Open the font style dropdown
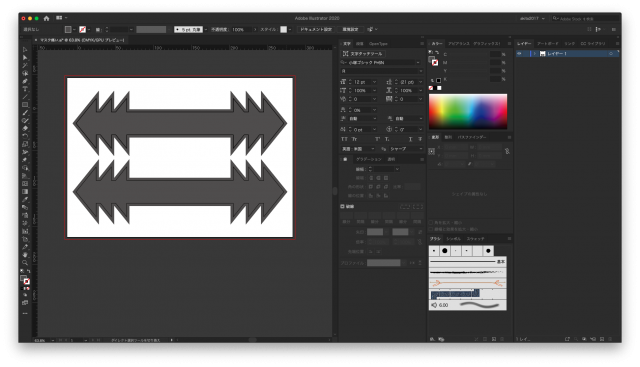640x367 pixels. pyautogui.click(x=421, y=71)
